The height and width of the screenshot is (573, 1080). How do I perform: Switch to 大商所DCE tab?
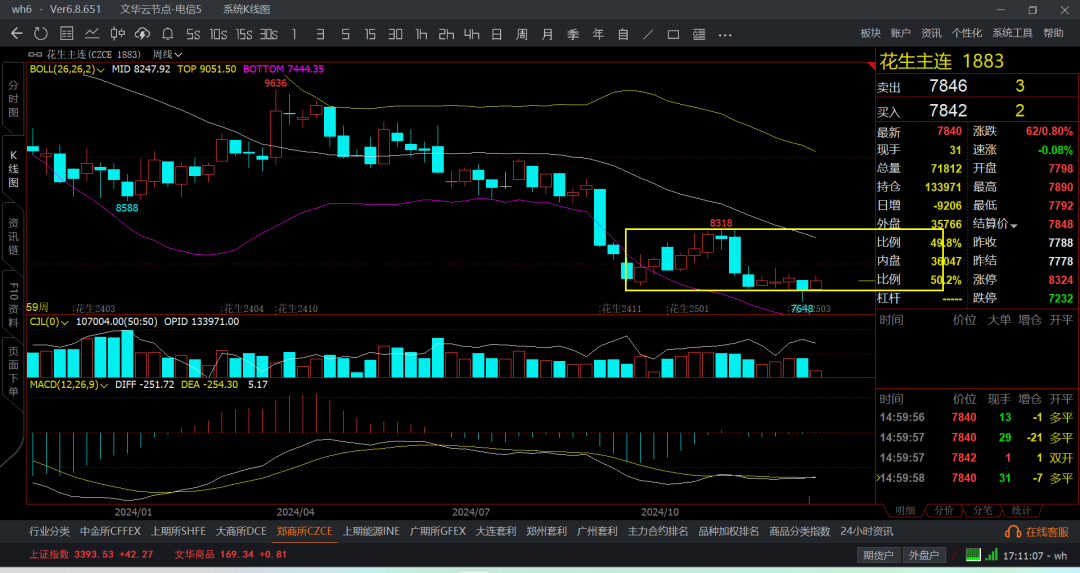coord(241,531)
